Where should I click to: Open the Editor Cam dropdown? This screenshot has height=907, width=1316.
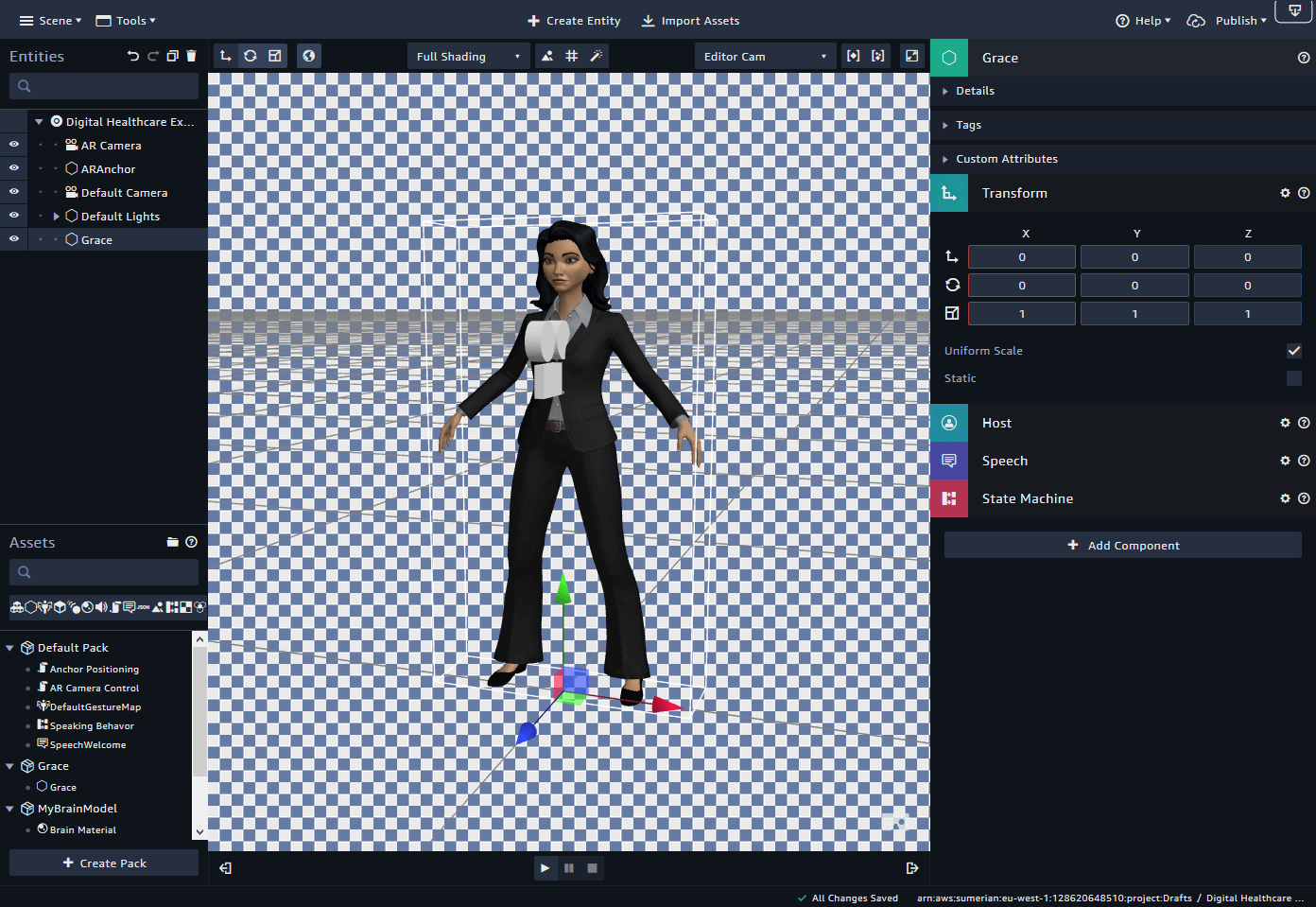click(x=766, y=57)
